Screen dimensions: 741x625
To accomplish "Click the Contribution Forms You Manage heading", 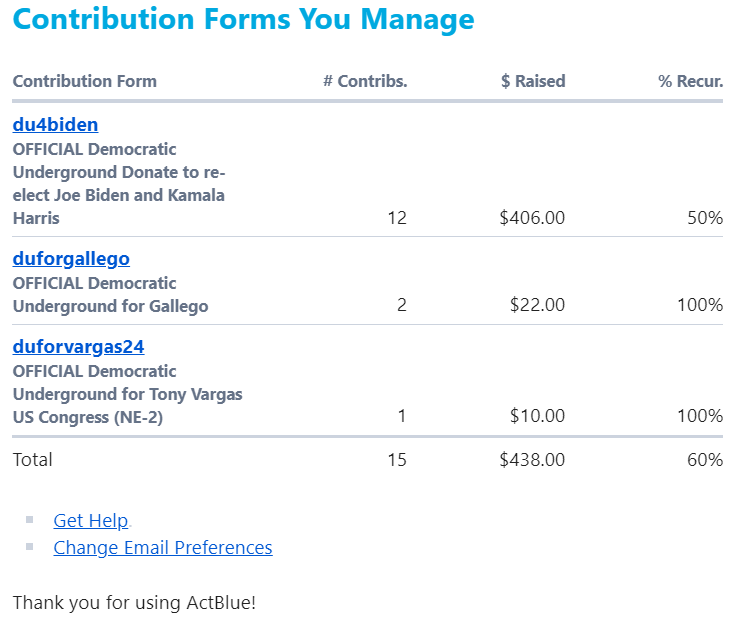I will point(243,19).
